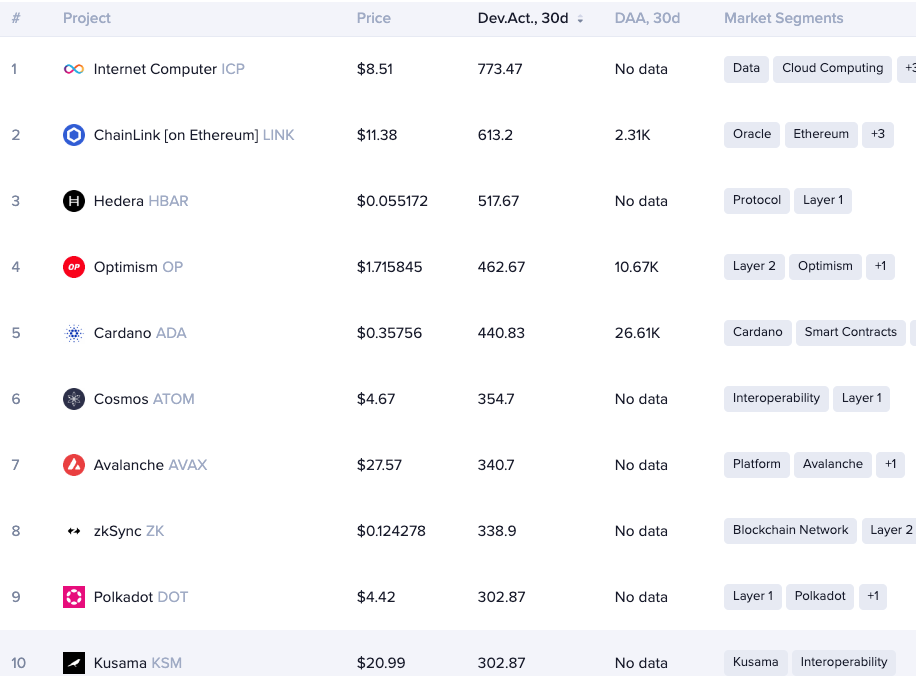The height and width of the screenshot is (676, 916).
Task: Expand Polkadot's +1 more segments
Action: click(x=873, y=597)
